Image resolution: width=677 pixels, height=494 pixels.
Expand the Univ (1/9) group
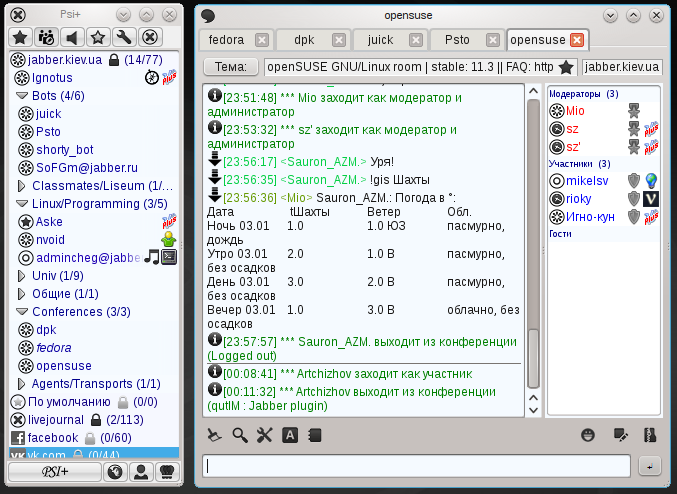[21, 276]
